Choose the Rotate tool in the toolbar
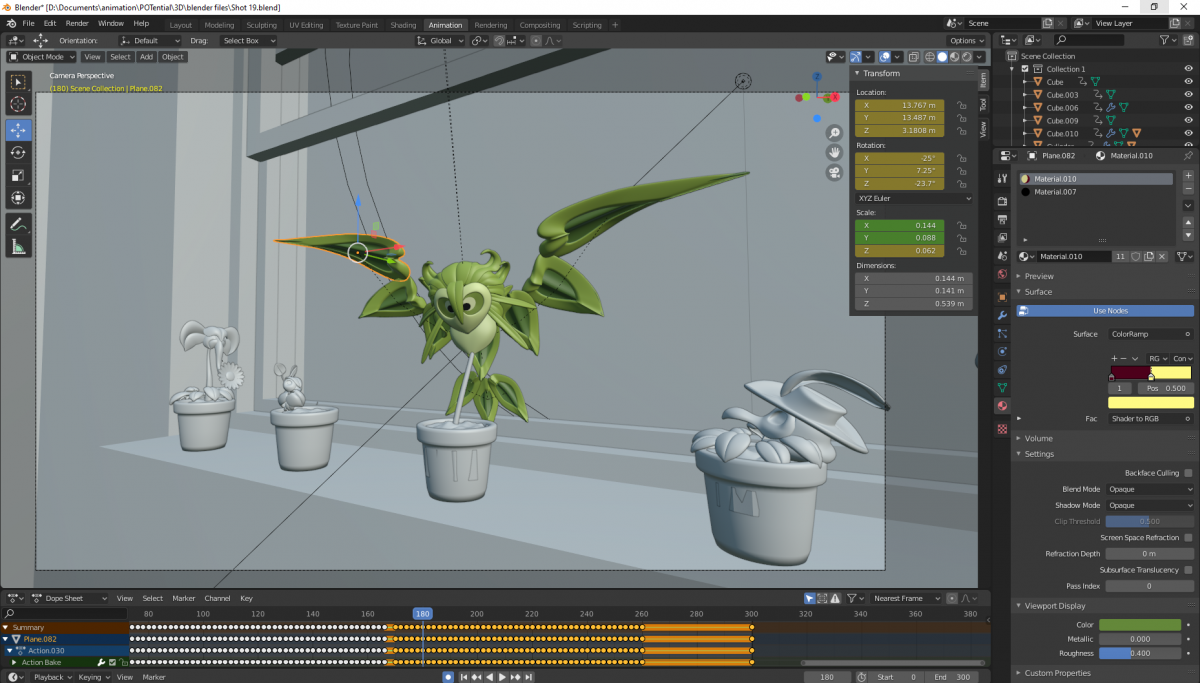The image size is (1200, 683). click(x=19, y=152)
